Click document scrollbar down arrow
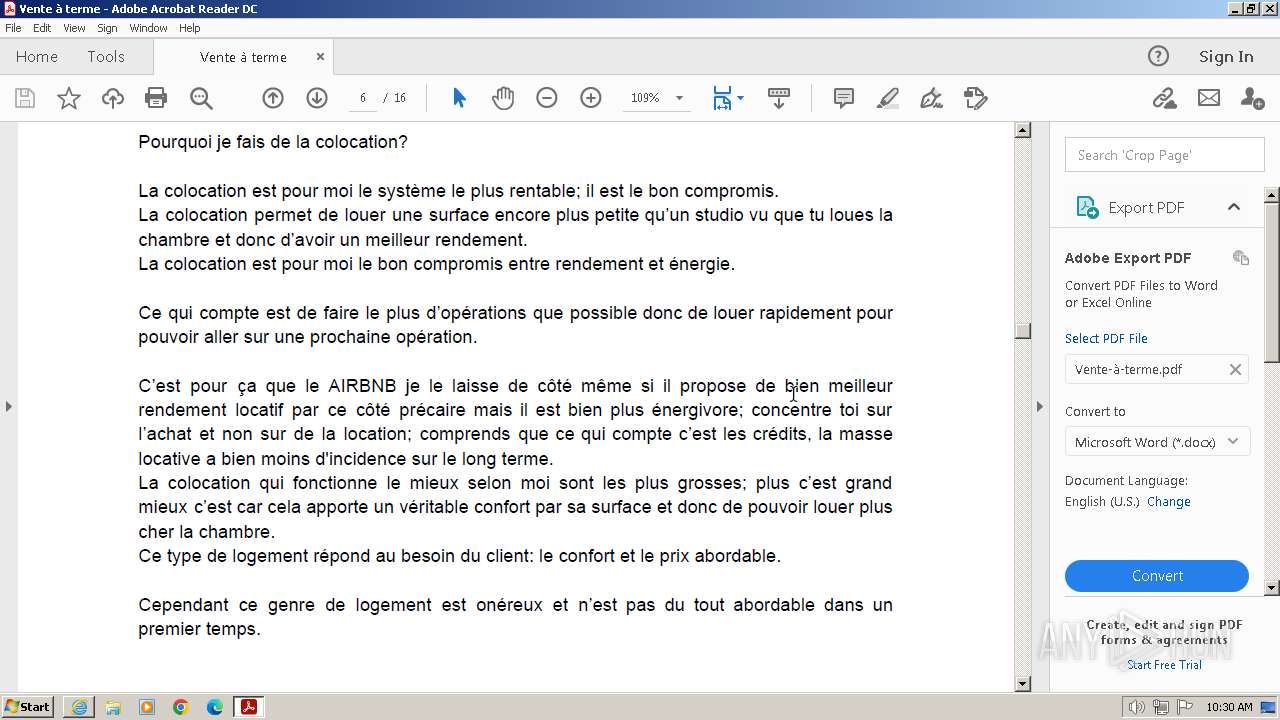This screenshot has width=1280, height=720. pyautogui.click(x=1022, y=684)
